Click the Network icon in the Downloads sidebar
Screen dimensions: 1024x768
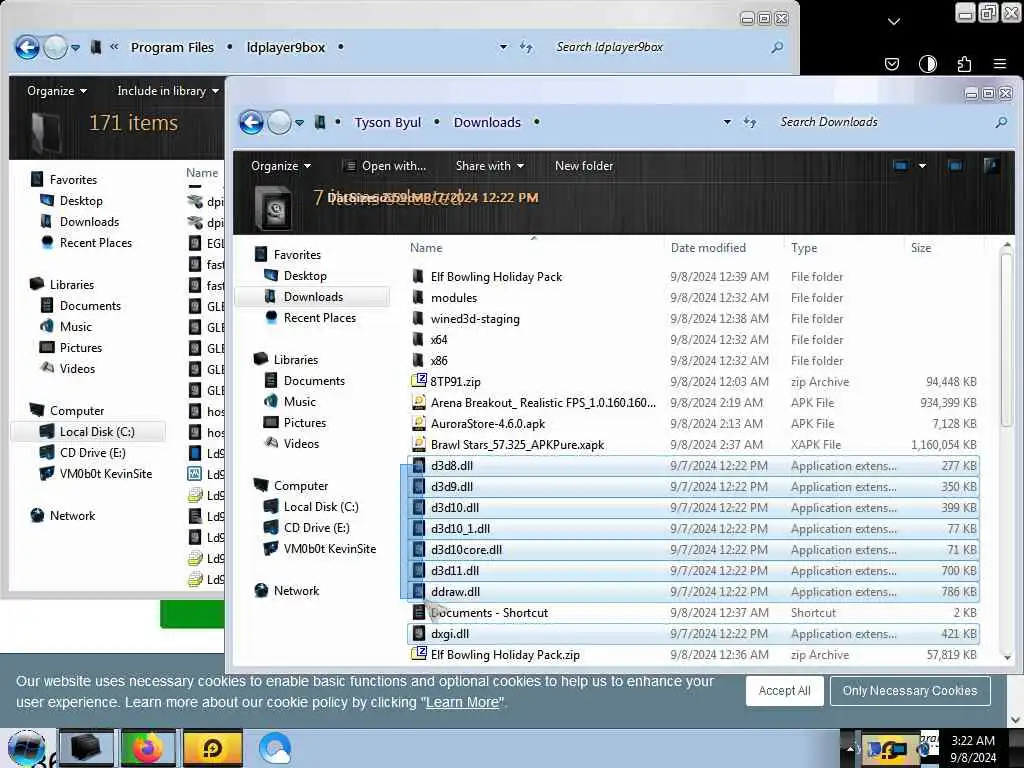coord(261,590)
